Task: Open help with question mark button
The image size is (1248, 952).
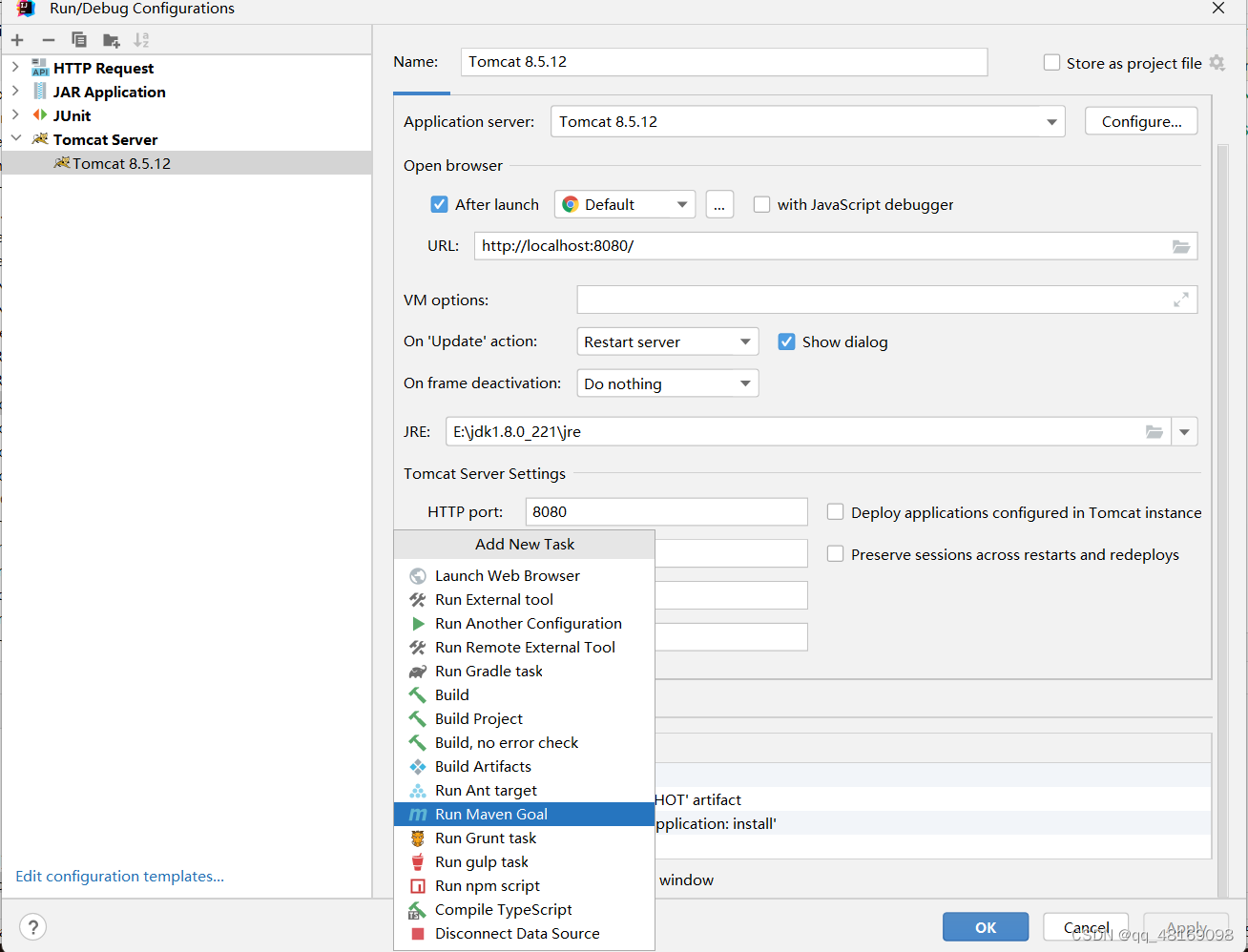Action: coord(32,927)
